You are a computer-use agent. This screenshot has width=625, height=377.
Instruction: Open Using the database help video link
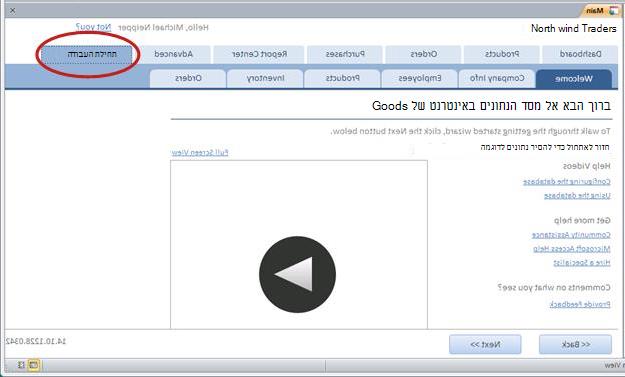[x=577, y=196]
